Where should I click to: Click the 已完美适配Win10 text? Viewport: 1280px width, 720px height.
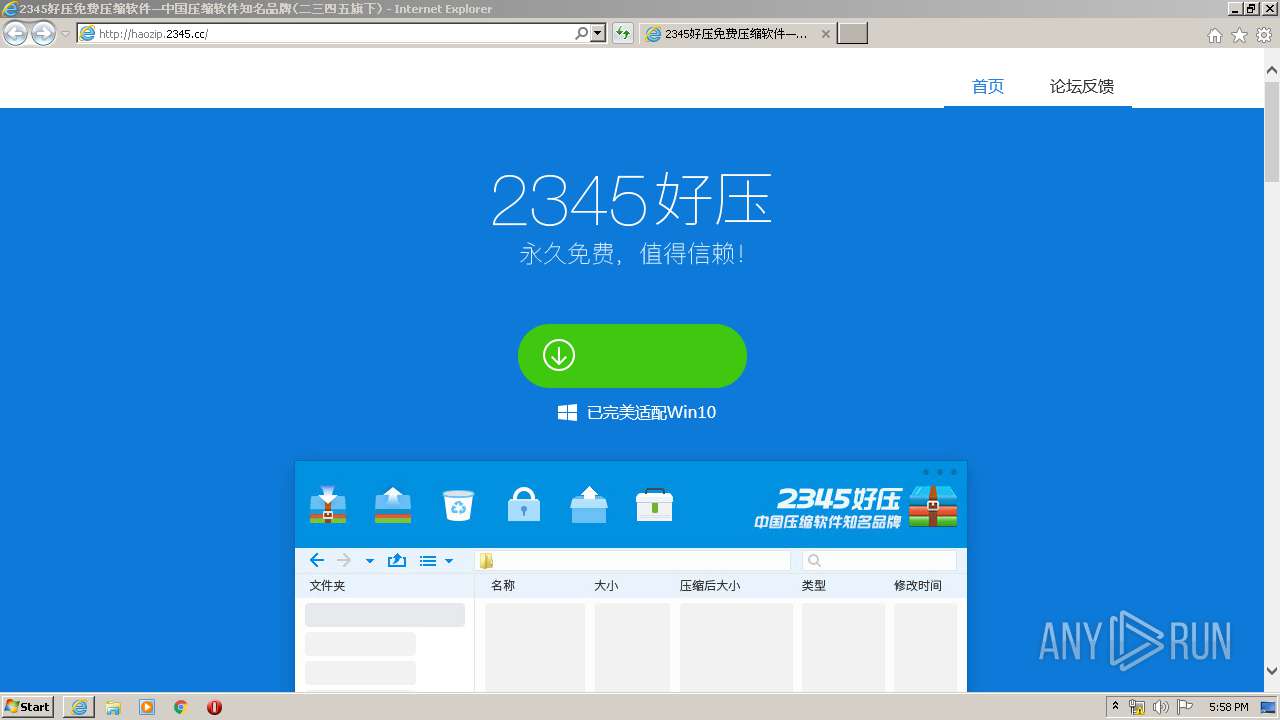click(x=651, y=412)
